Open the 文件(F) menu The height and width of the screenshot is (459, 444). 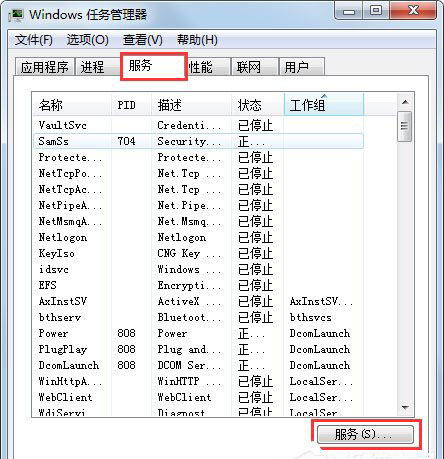[34, 40]
